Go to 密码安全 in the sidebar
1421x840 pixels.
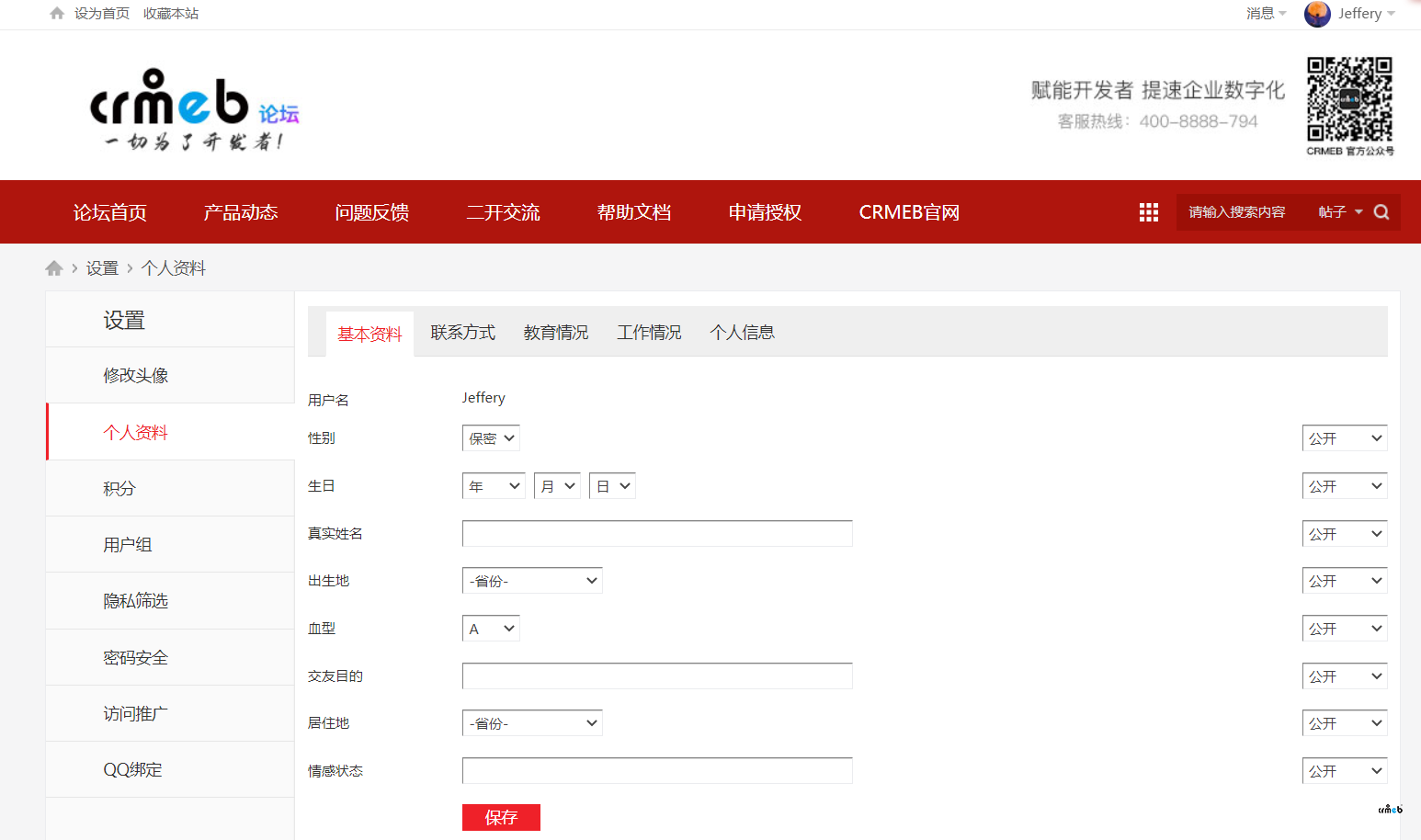tap(135, 656)
